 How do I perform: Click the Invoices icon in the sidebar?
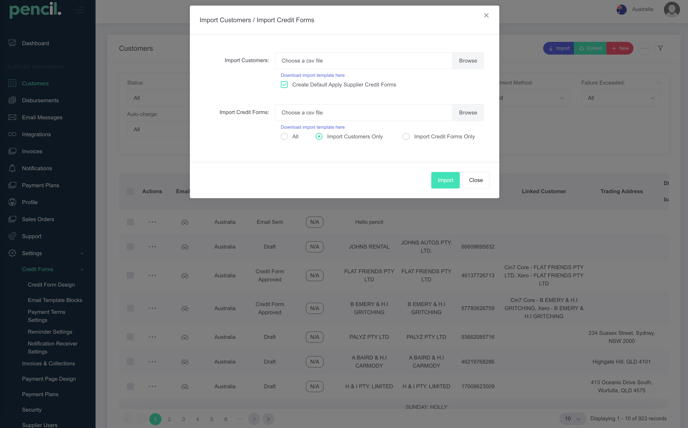point(12,151)
